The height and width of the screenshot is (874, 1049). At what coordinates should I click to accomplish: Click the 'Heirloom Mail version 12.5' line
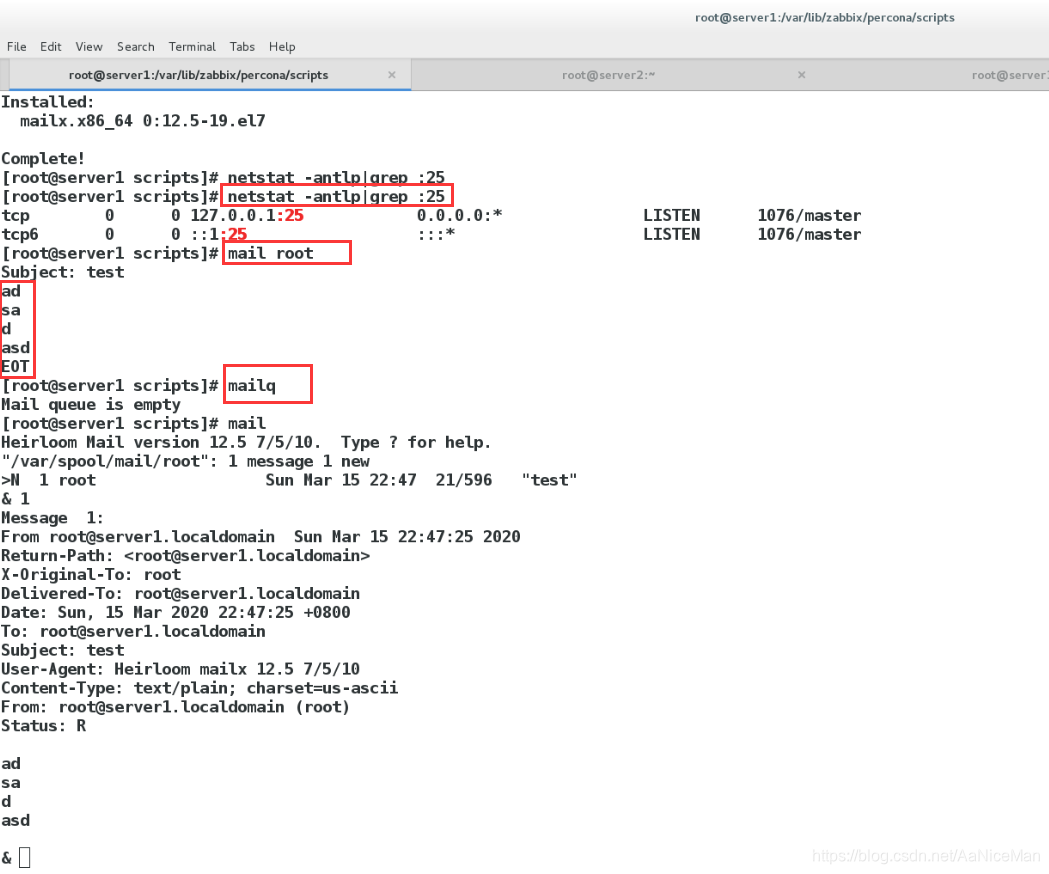[246, 442]
